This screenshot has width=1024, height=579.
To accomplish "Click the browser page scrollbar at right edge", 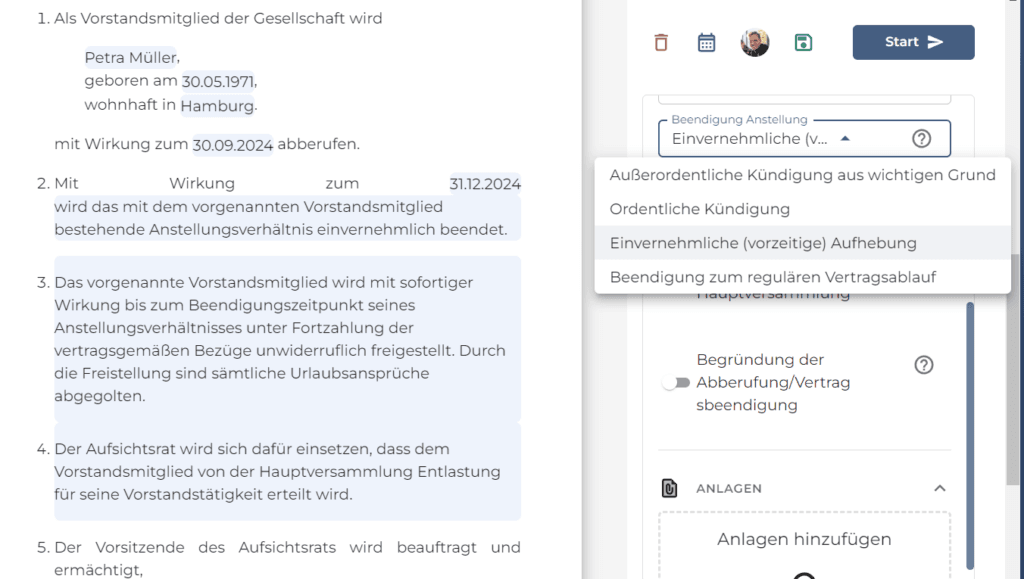I will coord(1013,369).
